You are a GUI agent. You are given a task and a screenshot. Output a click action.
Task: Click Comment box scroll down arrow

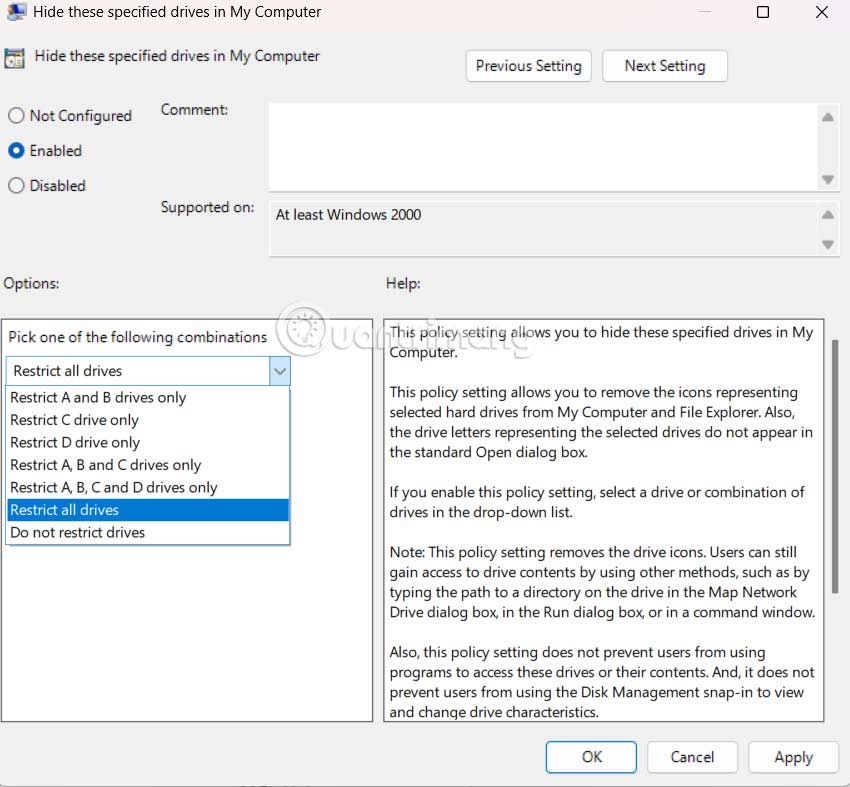[828, 179]
